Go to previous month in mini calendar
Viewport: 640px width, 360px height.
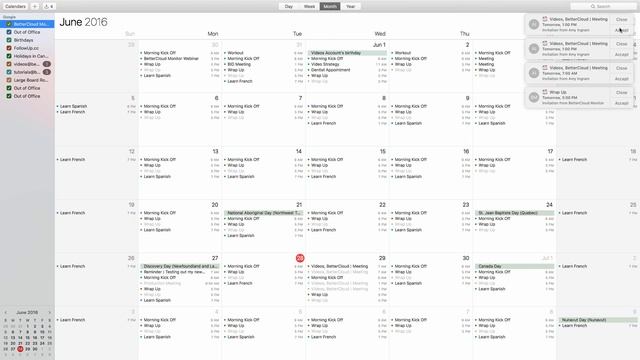click(6, 313)
